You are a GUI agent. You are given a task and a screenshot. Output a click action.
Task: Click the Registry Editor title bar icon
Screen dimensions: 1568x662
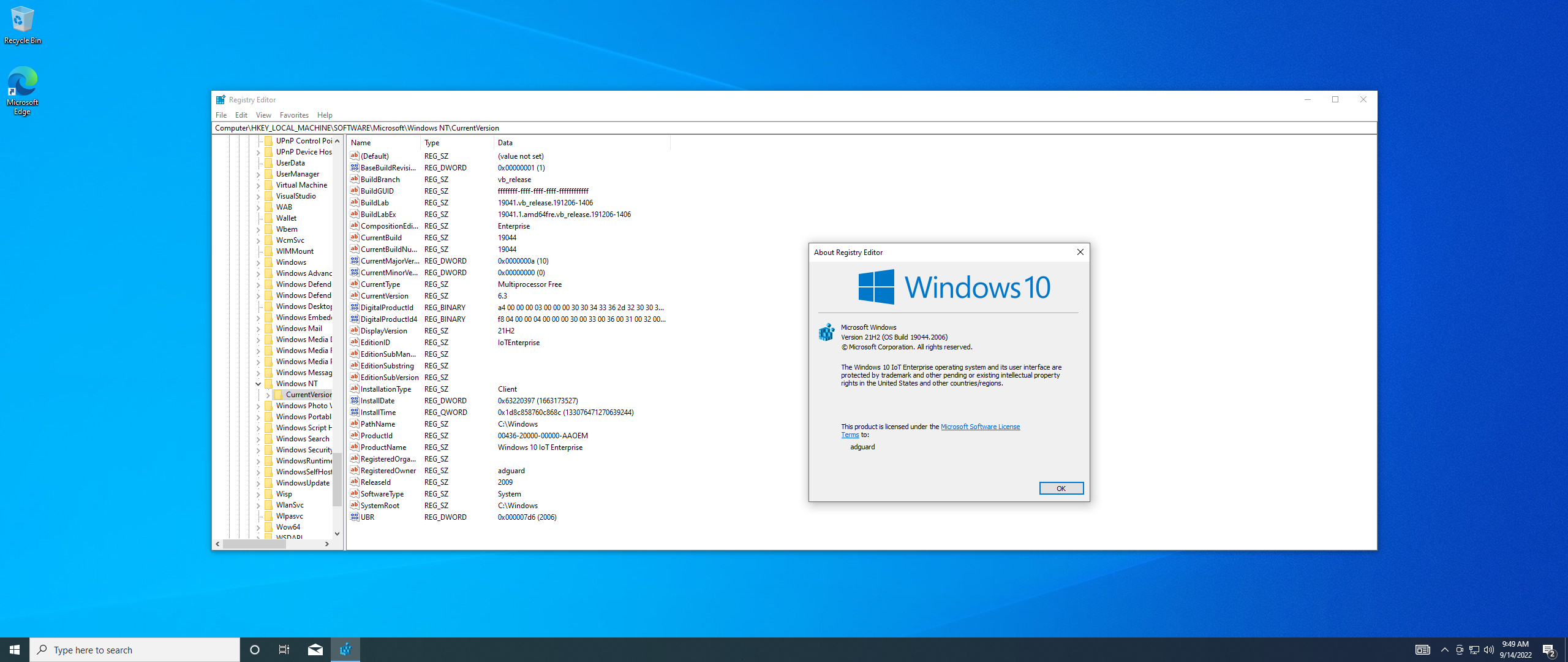pyautogui.click(x=221, y=99)
